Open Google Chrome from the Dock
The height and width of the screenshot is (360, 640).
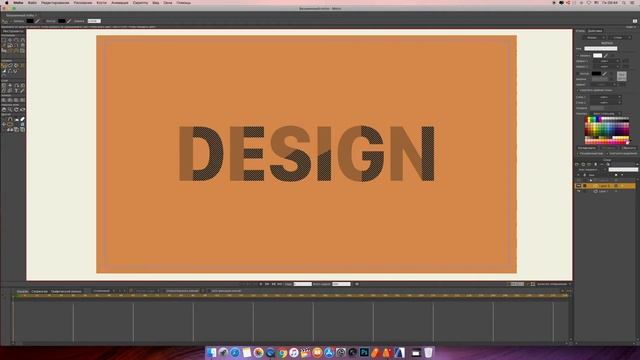pyautogui.click(x=282, y=353)
